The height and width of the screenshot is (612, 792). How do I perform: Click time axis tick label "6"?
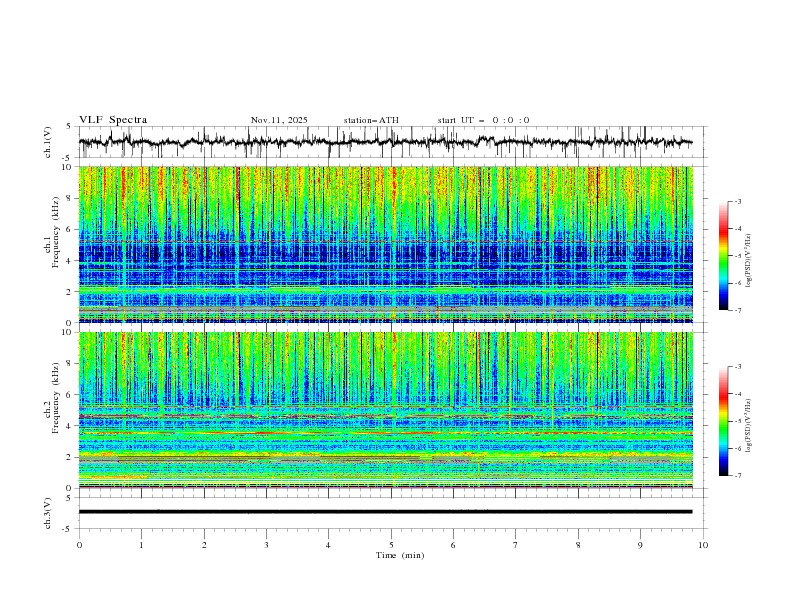pos(453,545)
